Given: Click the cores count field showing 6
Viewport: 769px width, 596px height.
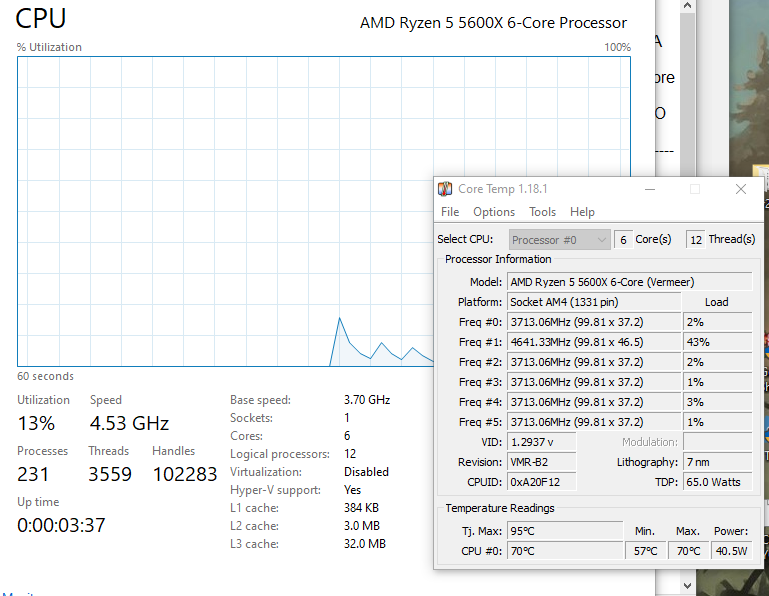Looking at the screenshot, I should coord(623,240).
